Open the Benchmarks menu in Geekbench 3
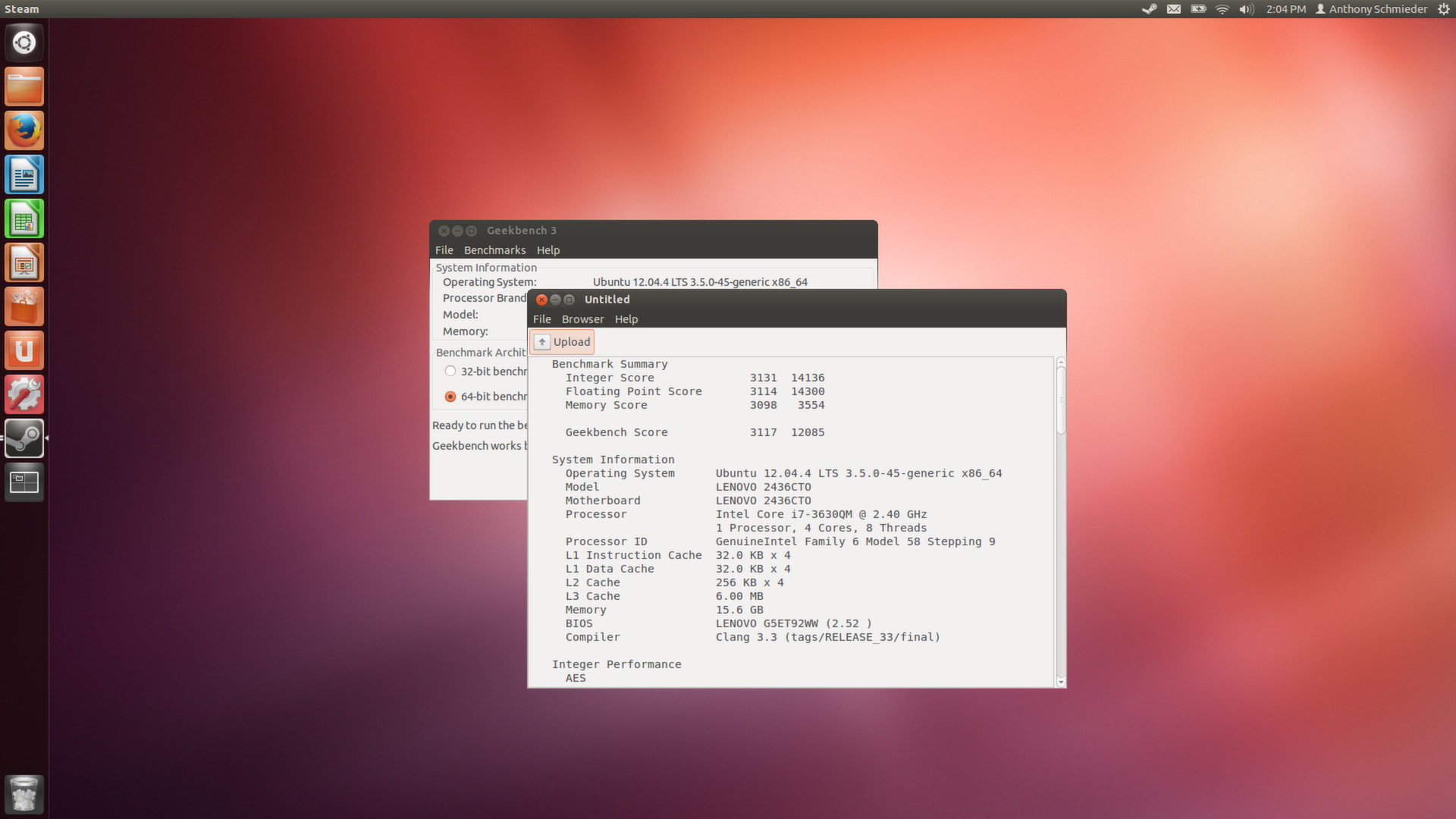The image size is (1456, 819). click(494, 249)
